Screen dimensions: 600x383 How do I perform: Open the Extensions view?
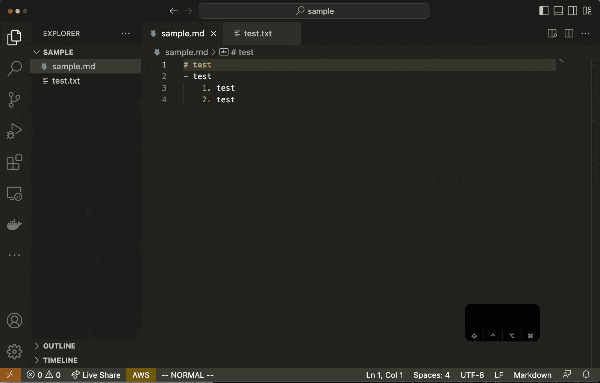14,162
